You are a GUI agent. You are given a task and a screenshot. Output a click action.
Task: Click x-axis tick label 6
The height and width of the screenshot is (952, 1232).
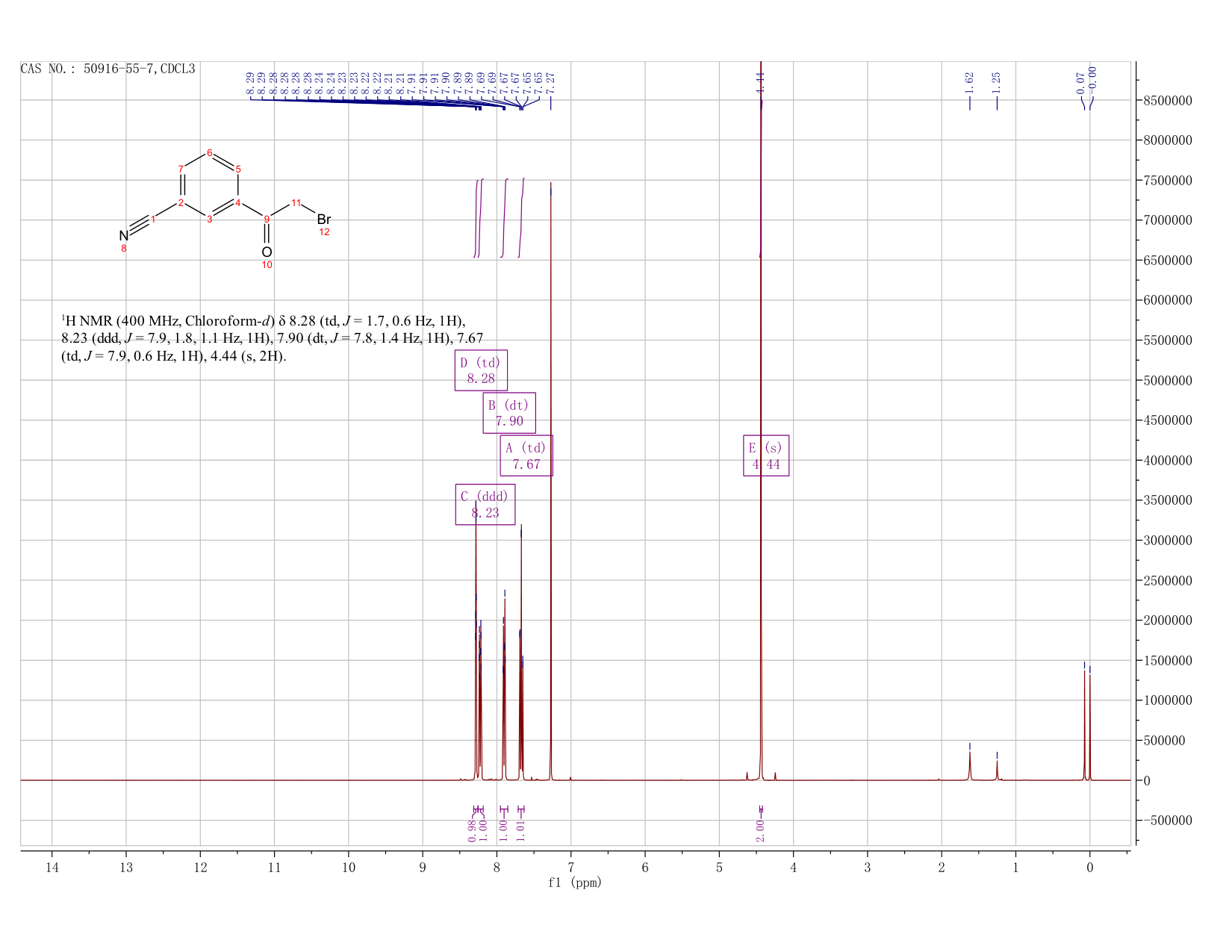click(645, 868)
